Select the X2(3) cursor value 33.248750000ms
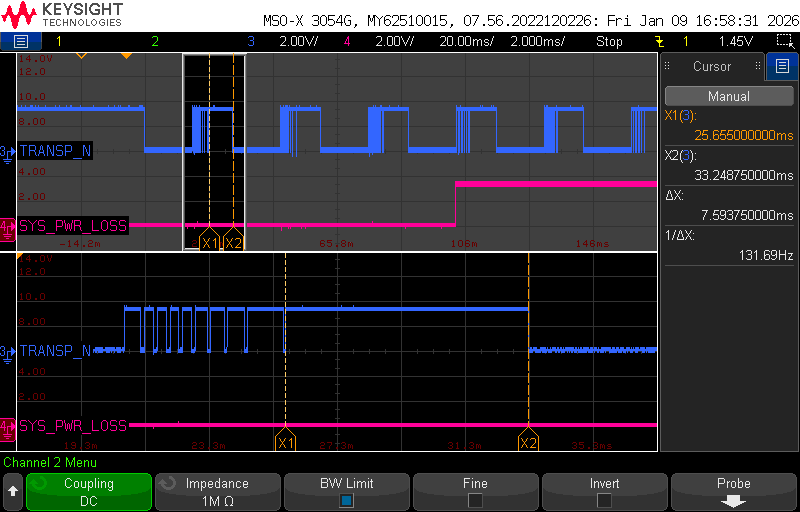The height and width of the screenshot is (512, 800). point(743,175)
